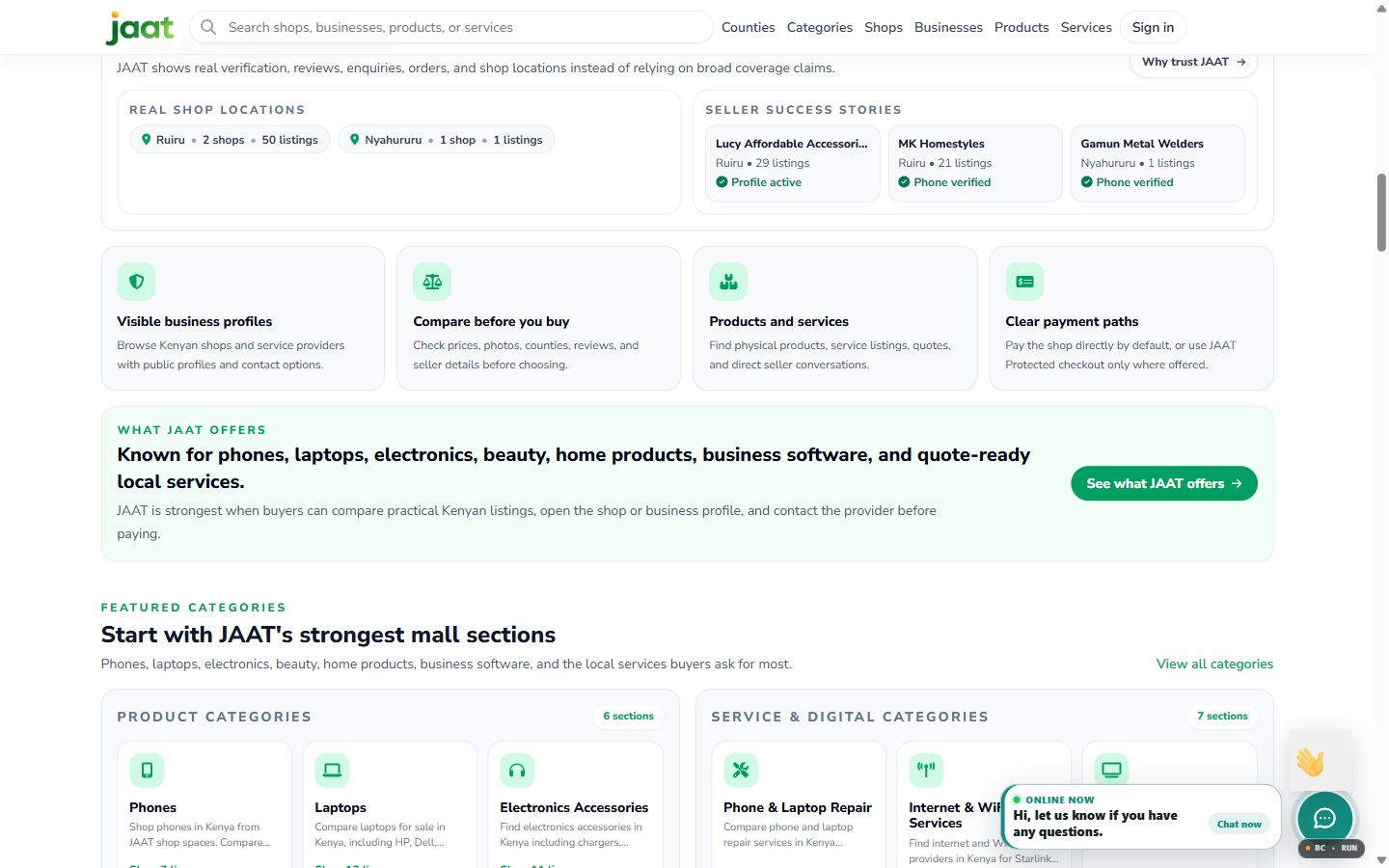Click the scrollbar down arrow
The width and height of the screenshot is (1389, 868).
pyautogui.click(x=1381, y=859)
